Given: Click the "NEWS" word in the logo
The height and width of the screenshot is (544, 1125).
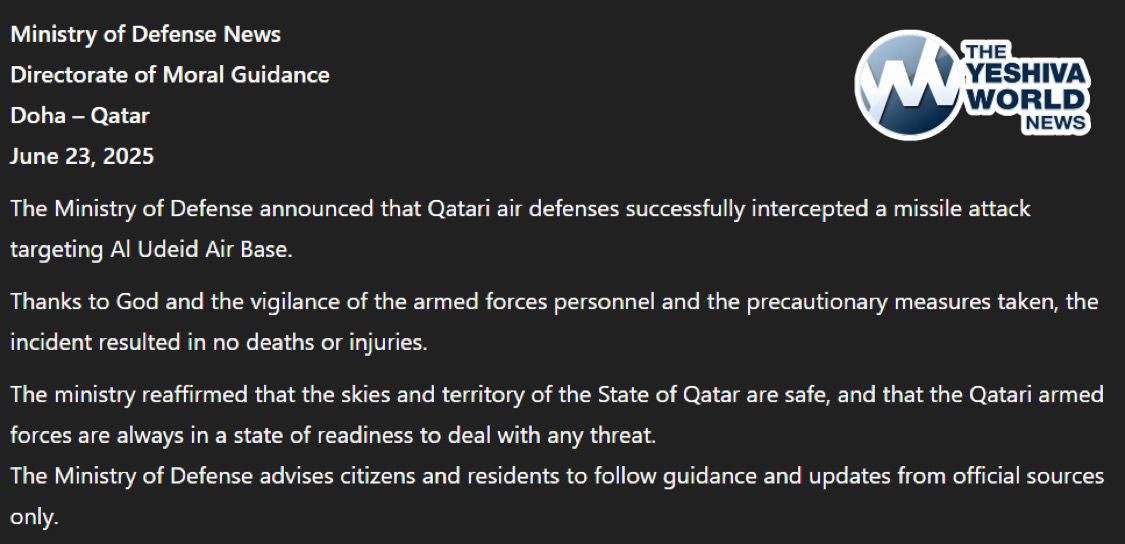Looking at the screenshot, I should coord(1055,123).
